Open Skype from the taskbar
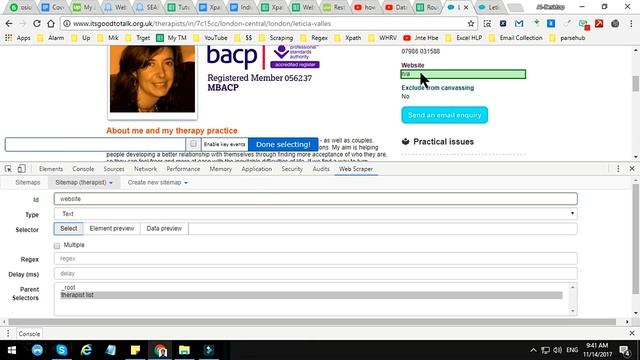 [62, 350]
